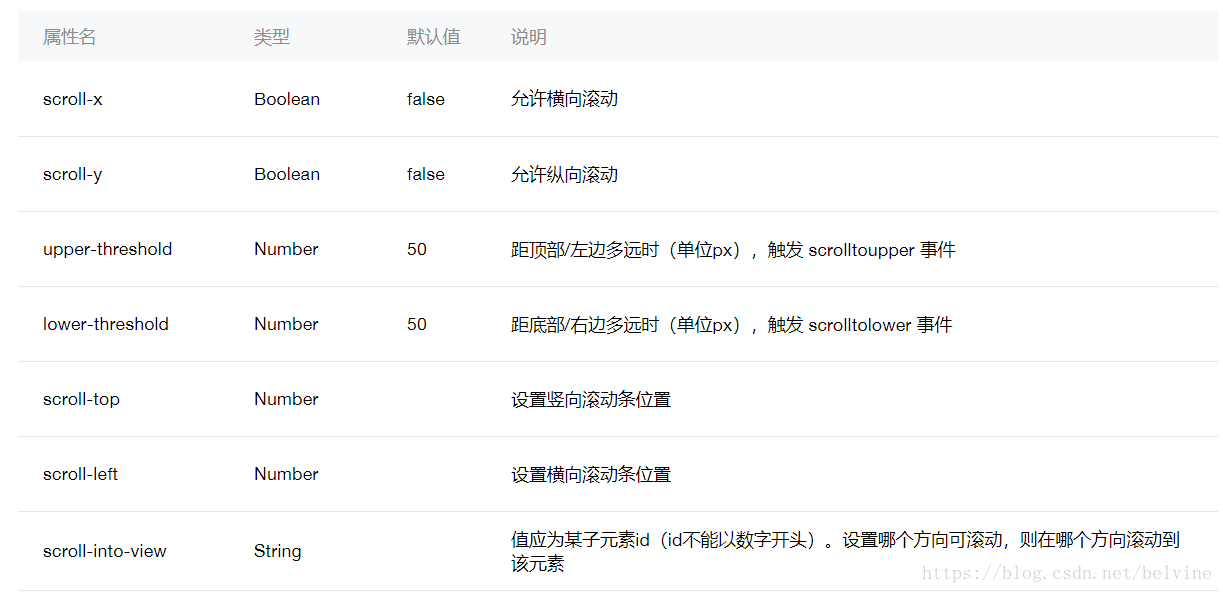Click Boolean type in scroll-x row
This screenshot has height=593, width=1223.
point(287,99)
